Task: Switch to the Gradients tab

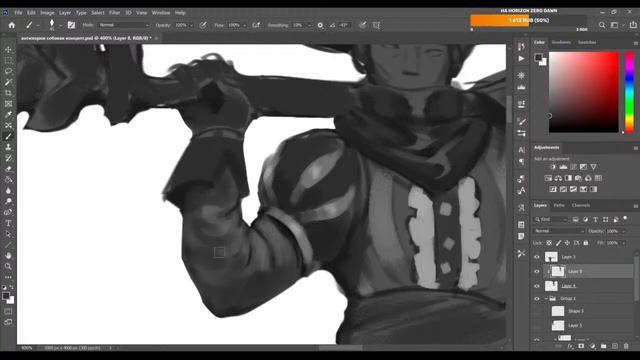Action: (x=561, y=42)
